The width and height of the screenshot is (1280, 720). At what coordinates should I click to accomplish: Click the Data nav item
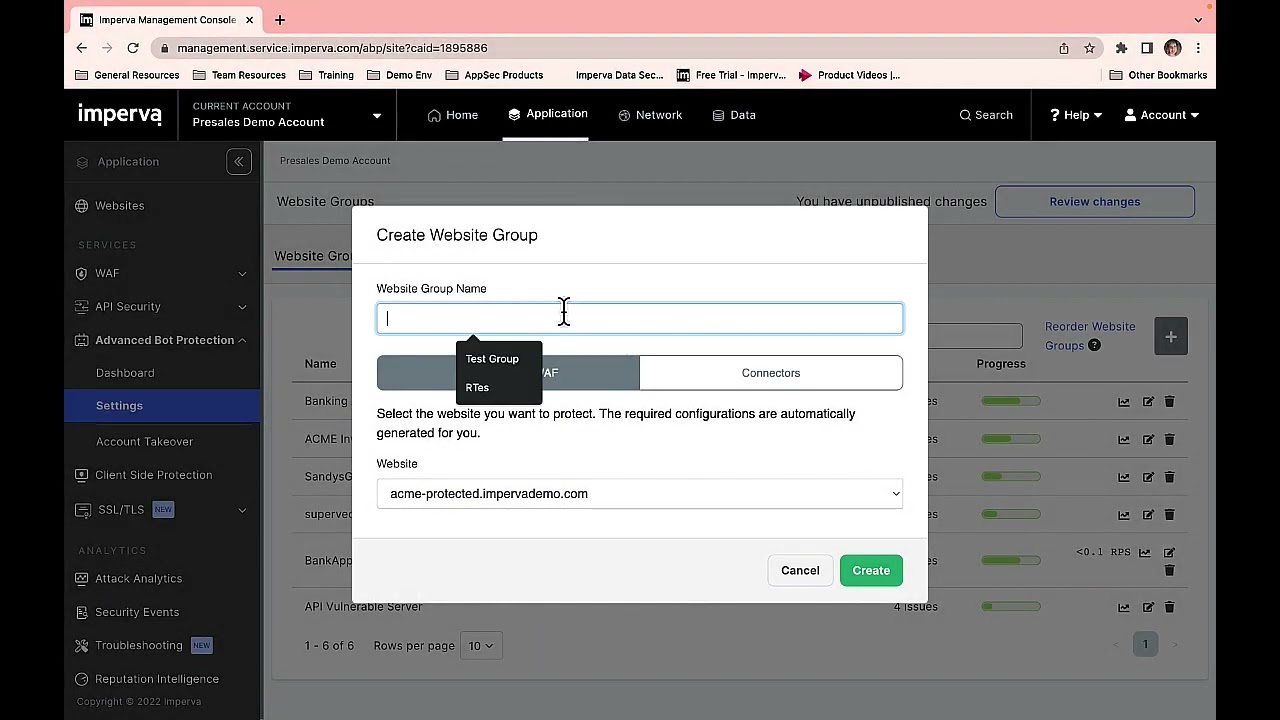734,115
